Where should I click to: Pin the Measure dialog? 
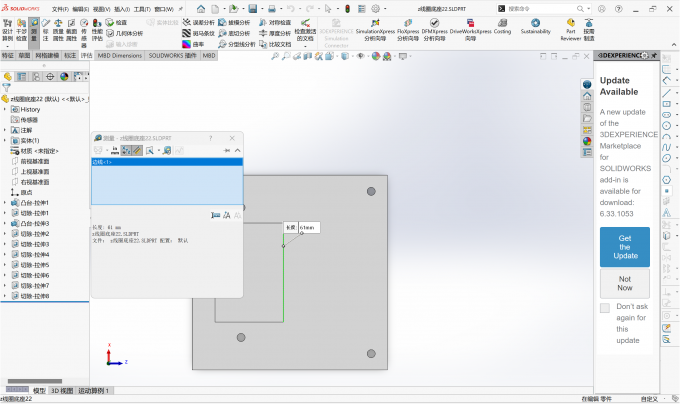[227, 150]
